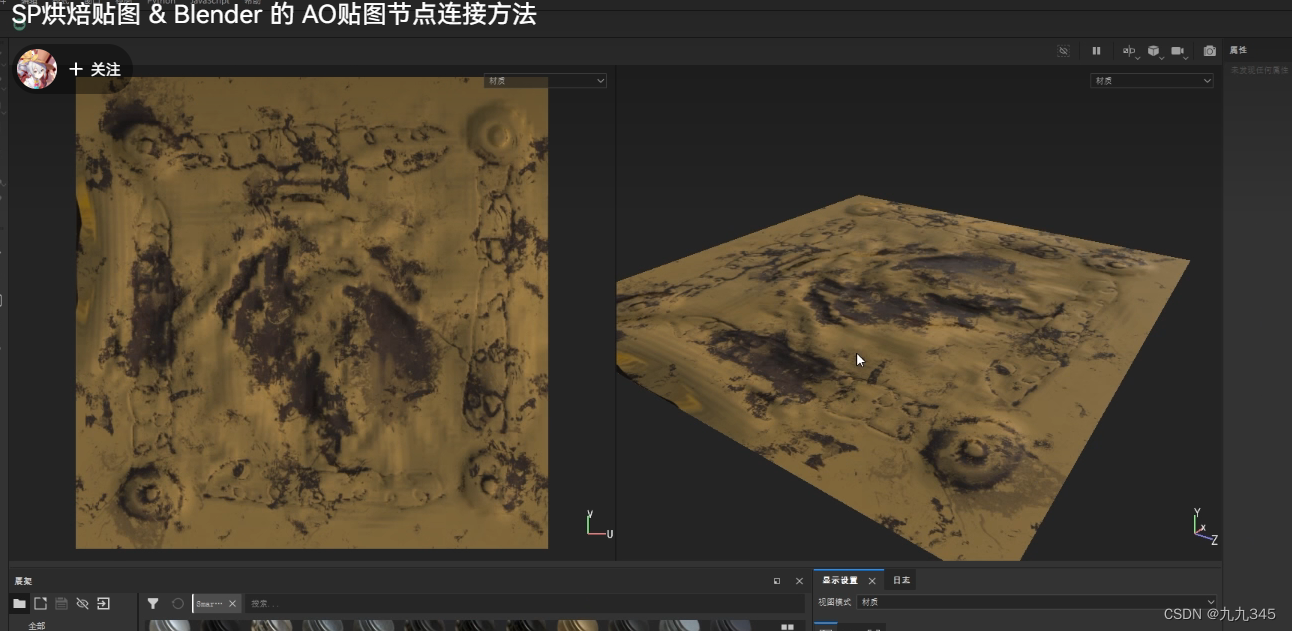Open the symmetry settings icon dropdown

coord(1129,51)
